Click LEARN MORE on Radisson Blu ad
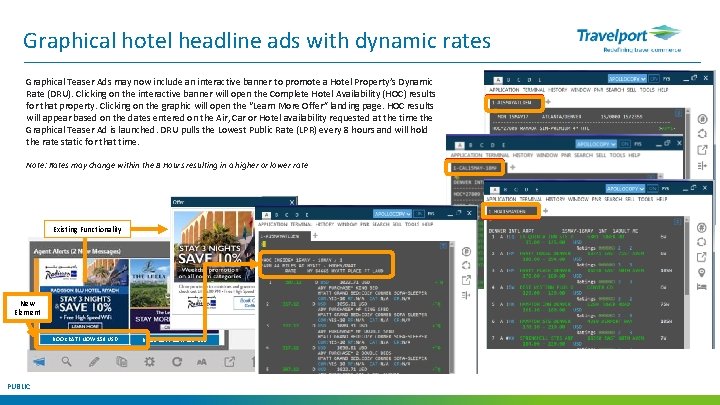The image size is (720, 405). click(86, 326)
